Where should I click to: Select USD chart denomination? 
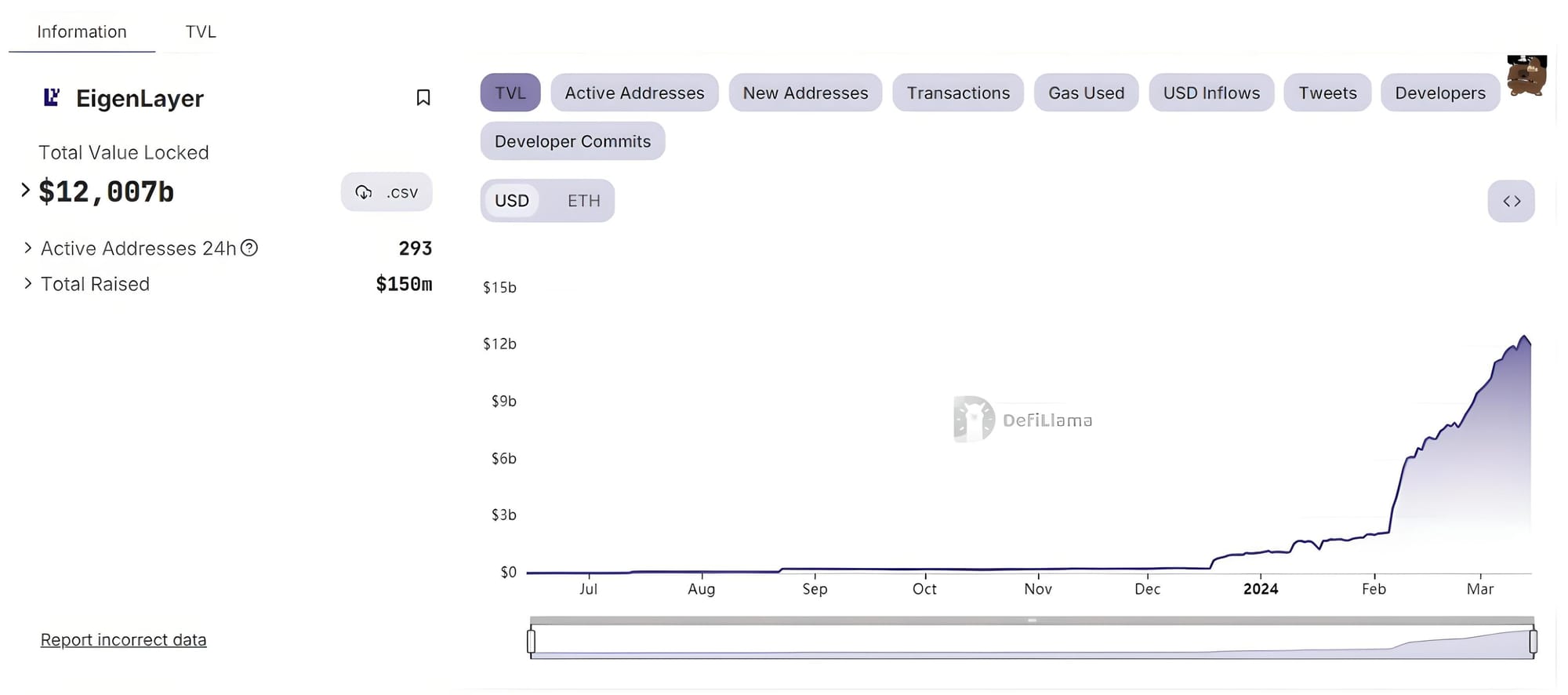(512, 201)
